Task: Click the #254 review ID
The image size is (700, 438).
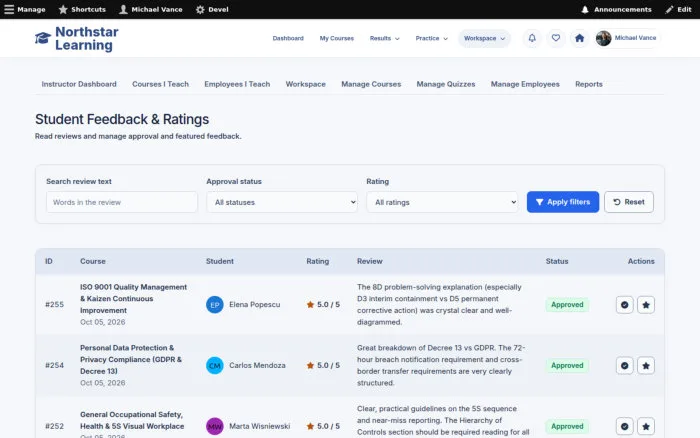Action: 54,365
